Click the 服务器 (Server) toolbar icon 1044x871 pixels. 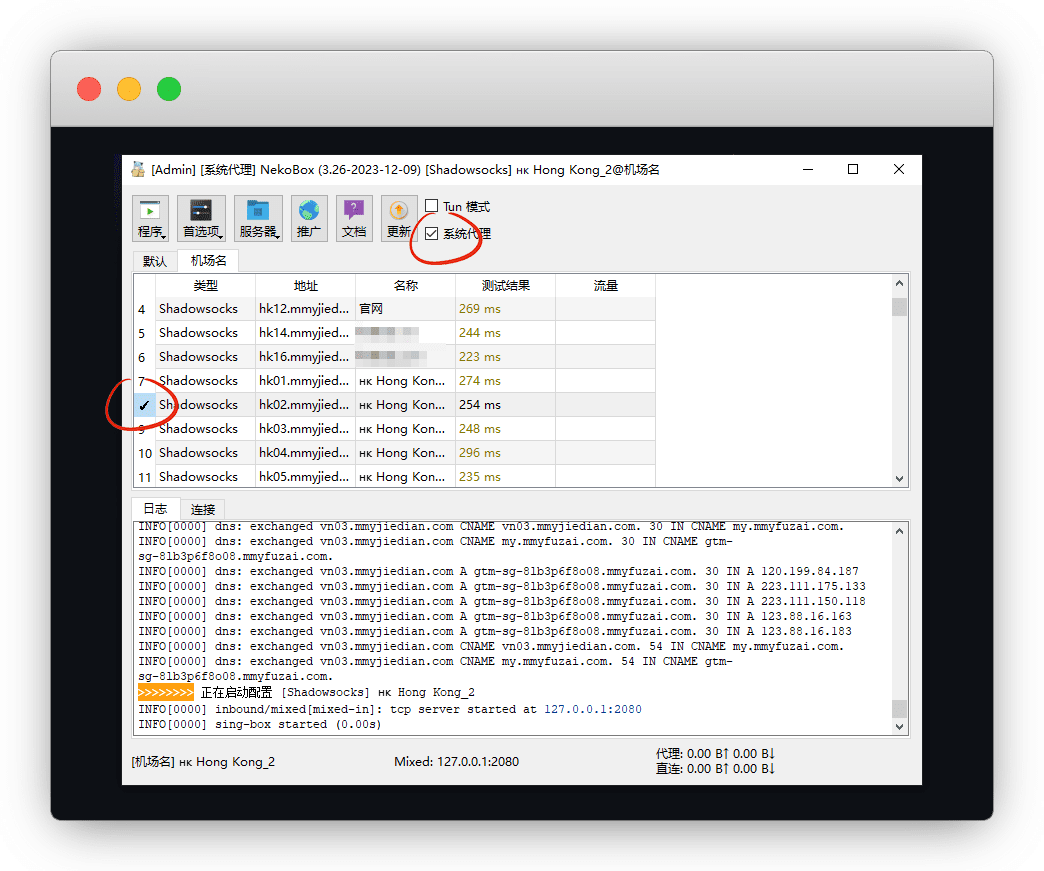[258, 218]
